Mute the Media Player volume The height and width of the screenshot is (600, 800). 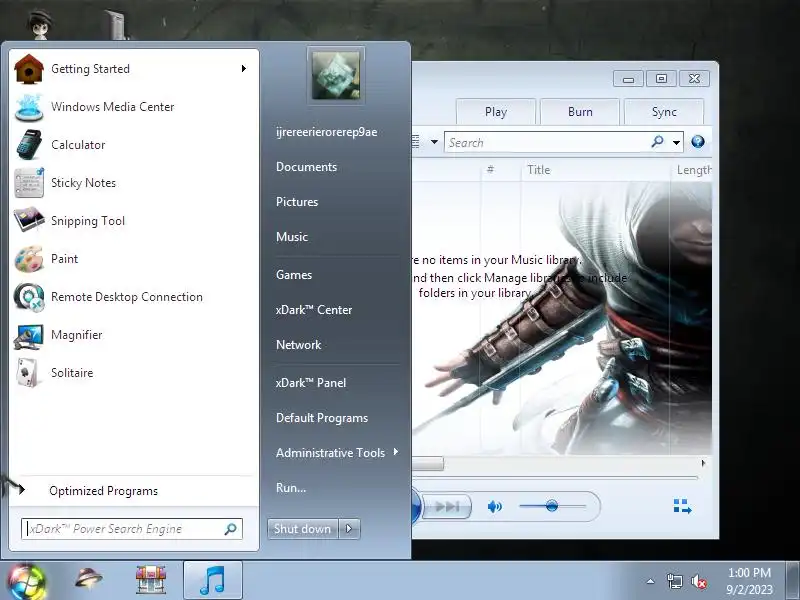[494, 506]
